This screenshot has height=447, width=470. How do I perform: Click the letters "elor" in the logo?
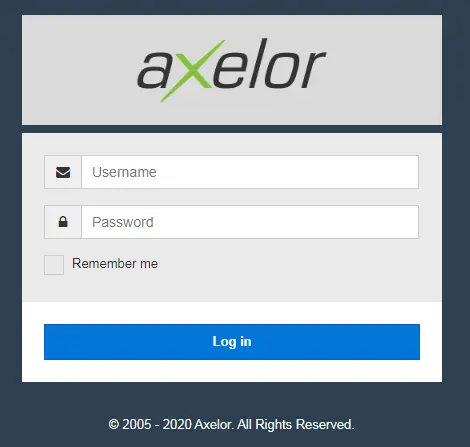(x=270, y=65)
